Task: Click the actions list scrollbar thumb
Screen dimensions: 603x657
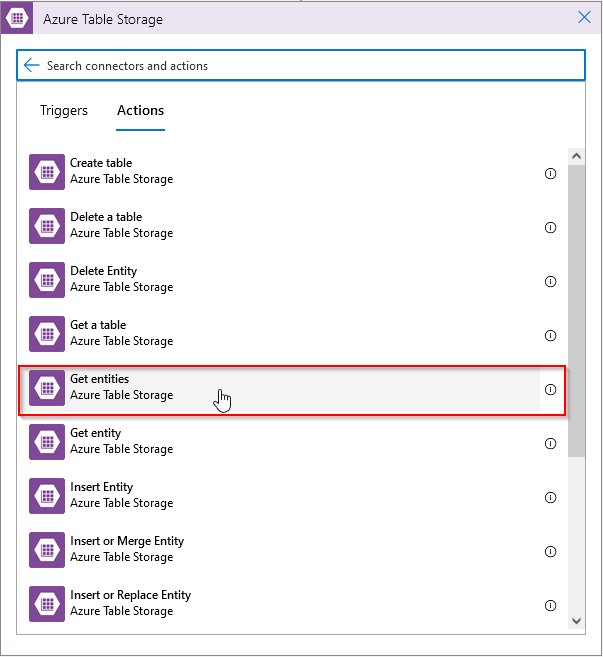Action: tap(577, 310)
